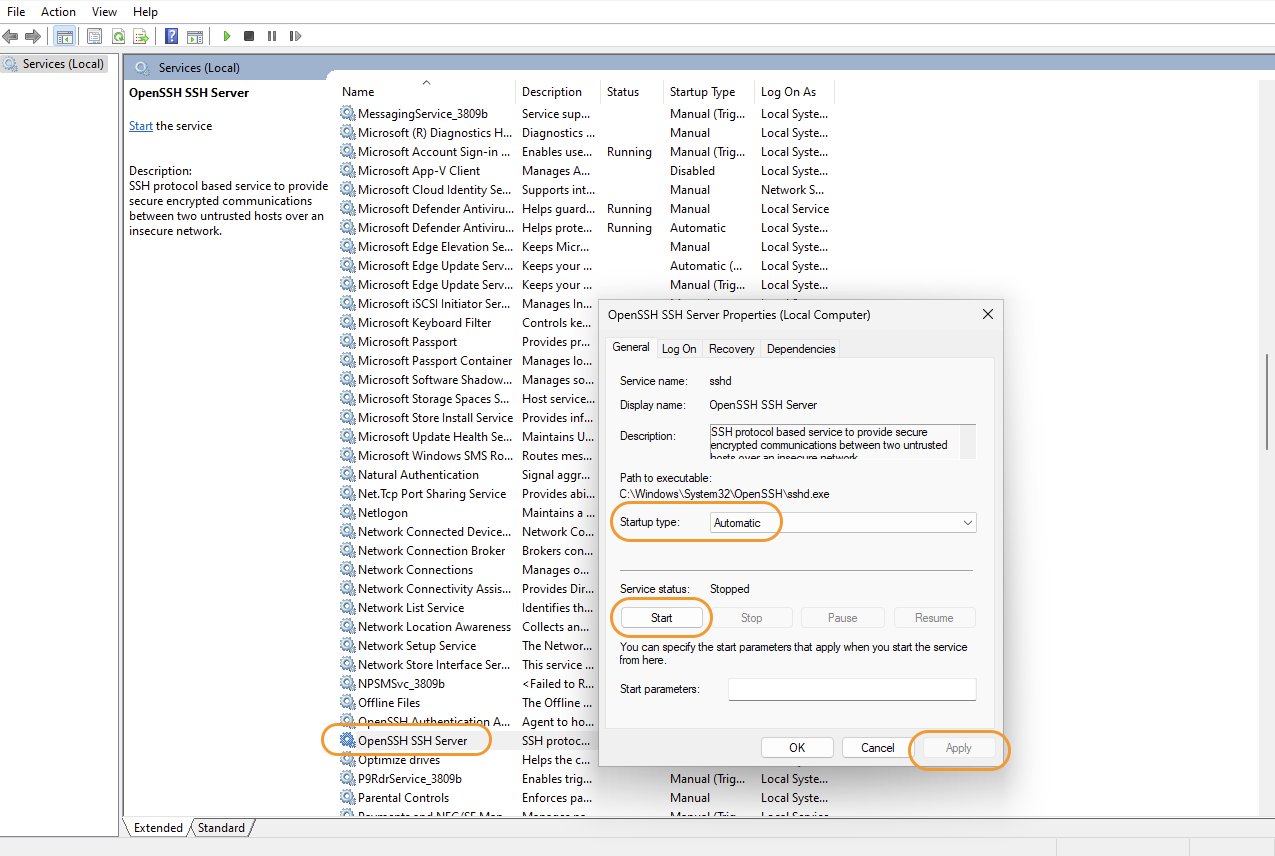The image size is (1275, 856).
Task: Switch to the Recovery tab
Action: 732,349
